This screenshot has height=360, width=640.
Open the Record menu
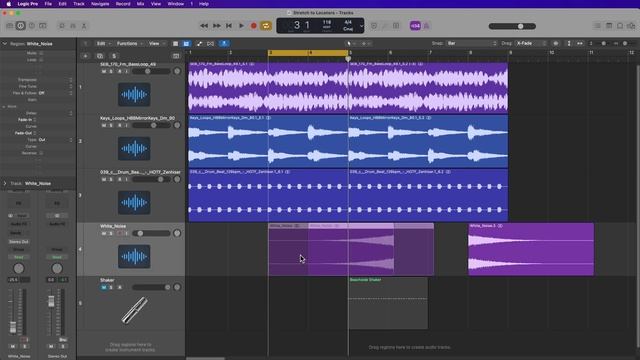pyautogui.click(x=123, y=4)
